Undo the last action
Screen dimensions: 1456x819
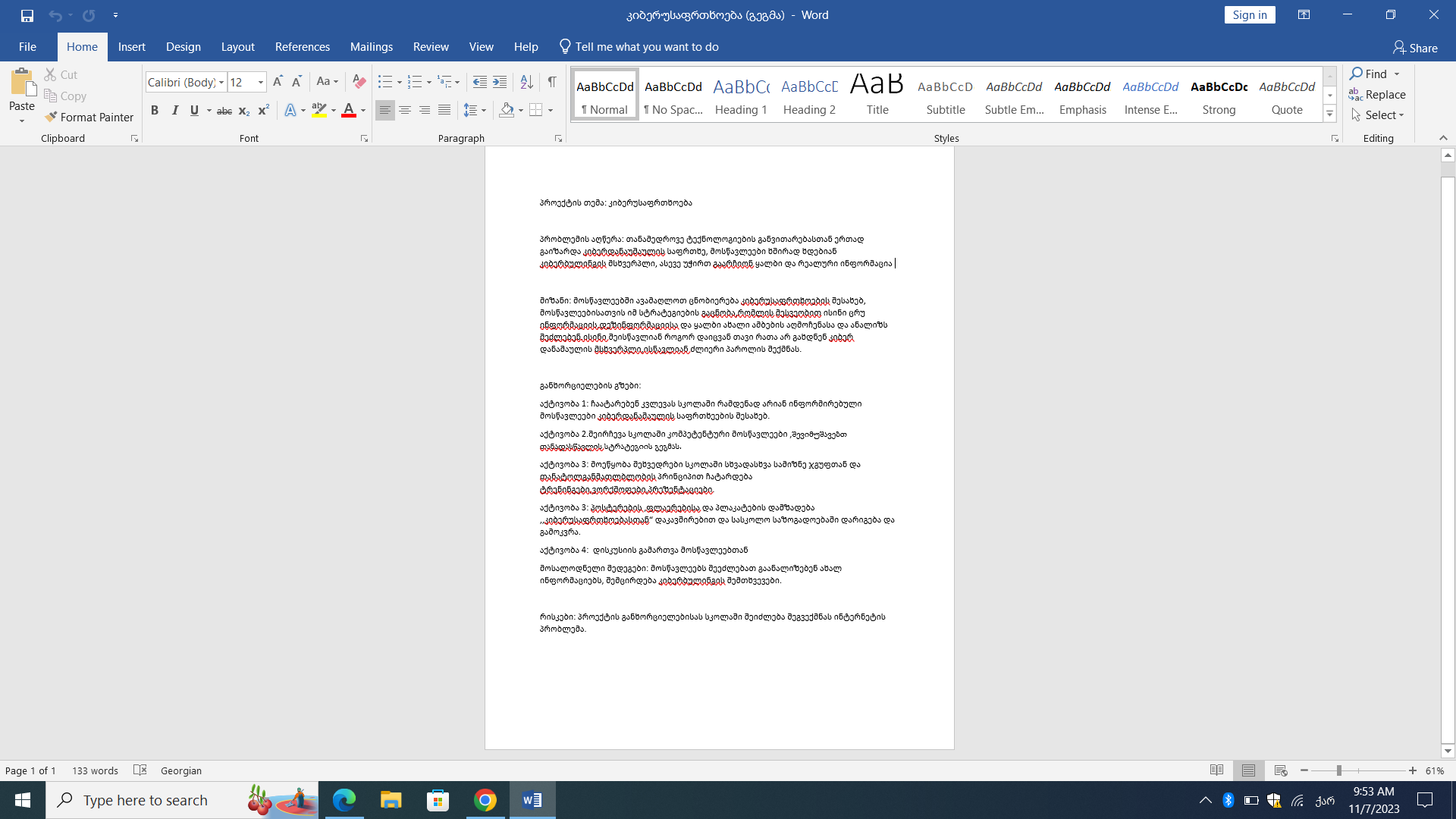pyautogui.click(x=55, y=15)
